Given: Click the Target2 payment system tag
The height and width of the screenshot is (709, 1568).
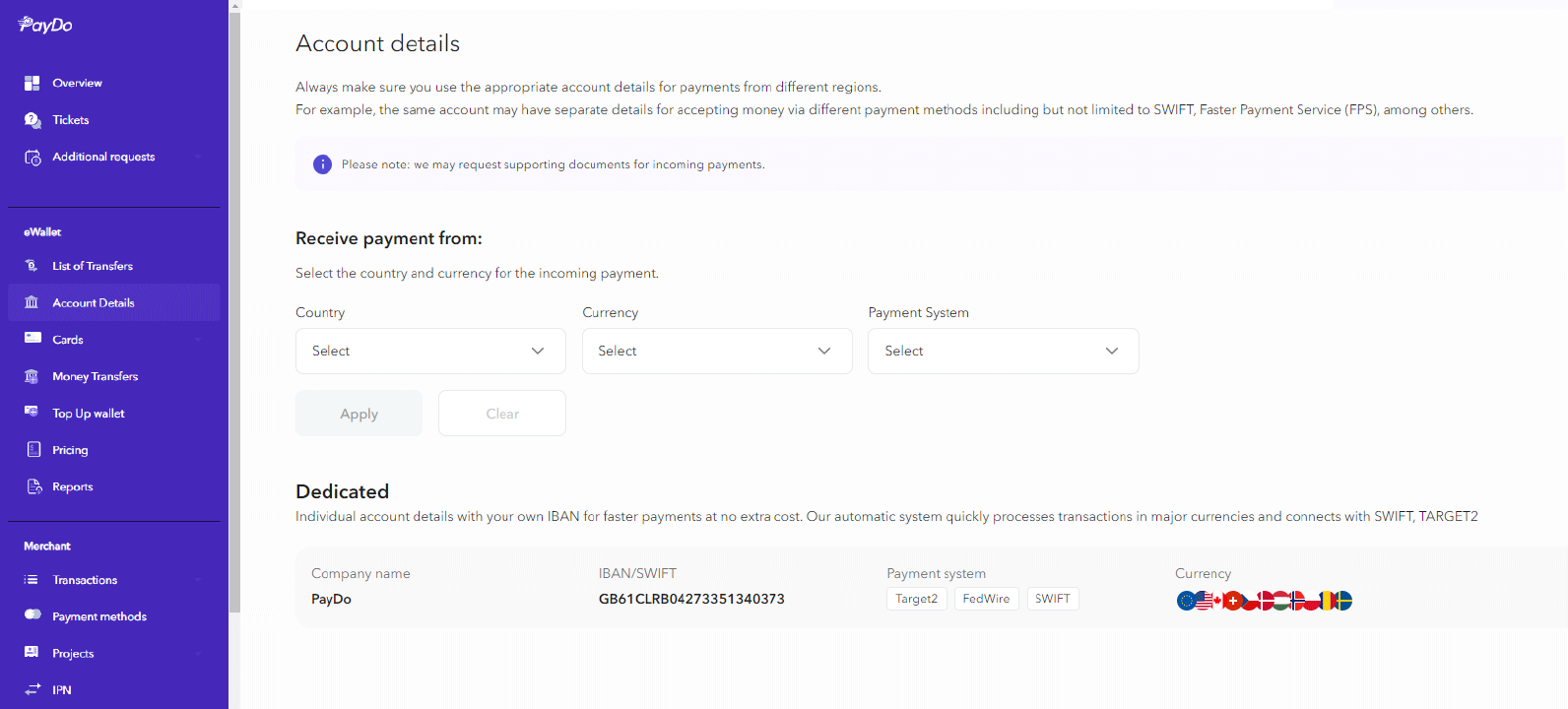Looking at the screenshot, I should click(916, 599).
